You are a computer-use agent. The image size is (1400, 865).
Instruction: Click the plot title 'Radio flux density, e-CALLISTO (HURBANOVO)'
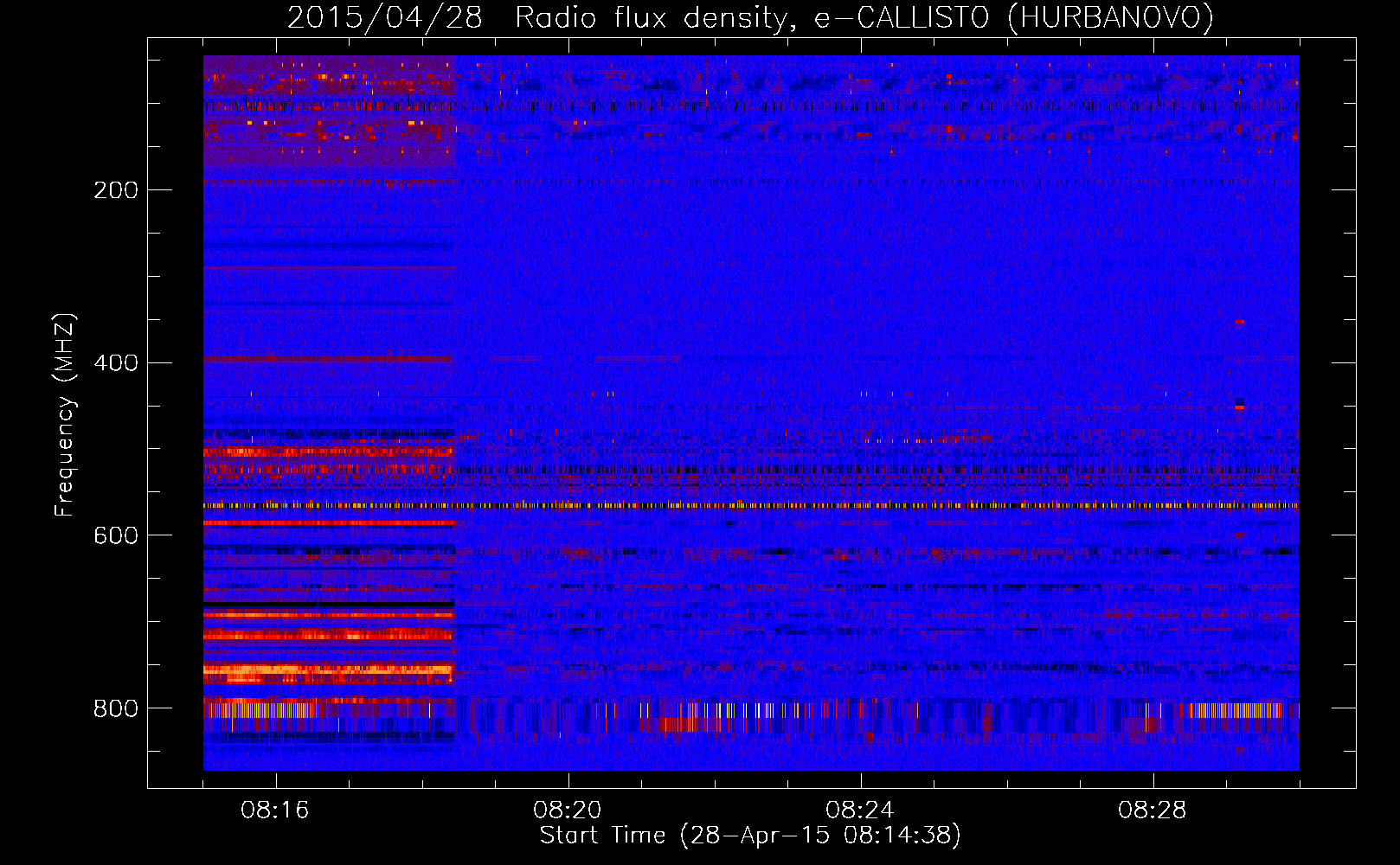(x=864, y=17)
